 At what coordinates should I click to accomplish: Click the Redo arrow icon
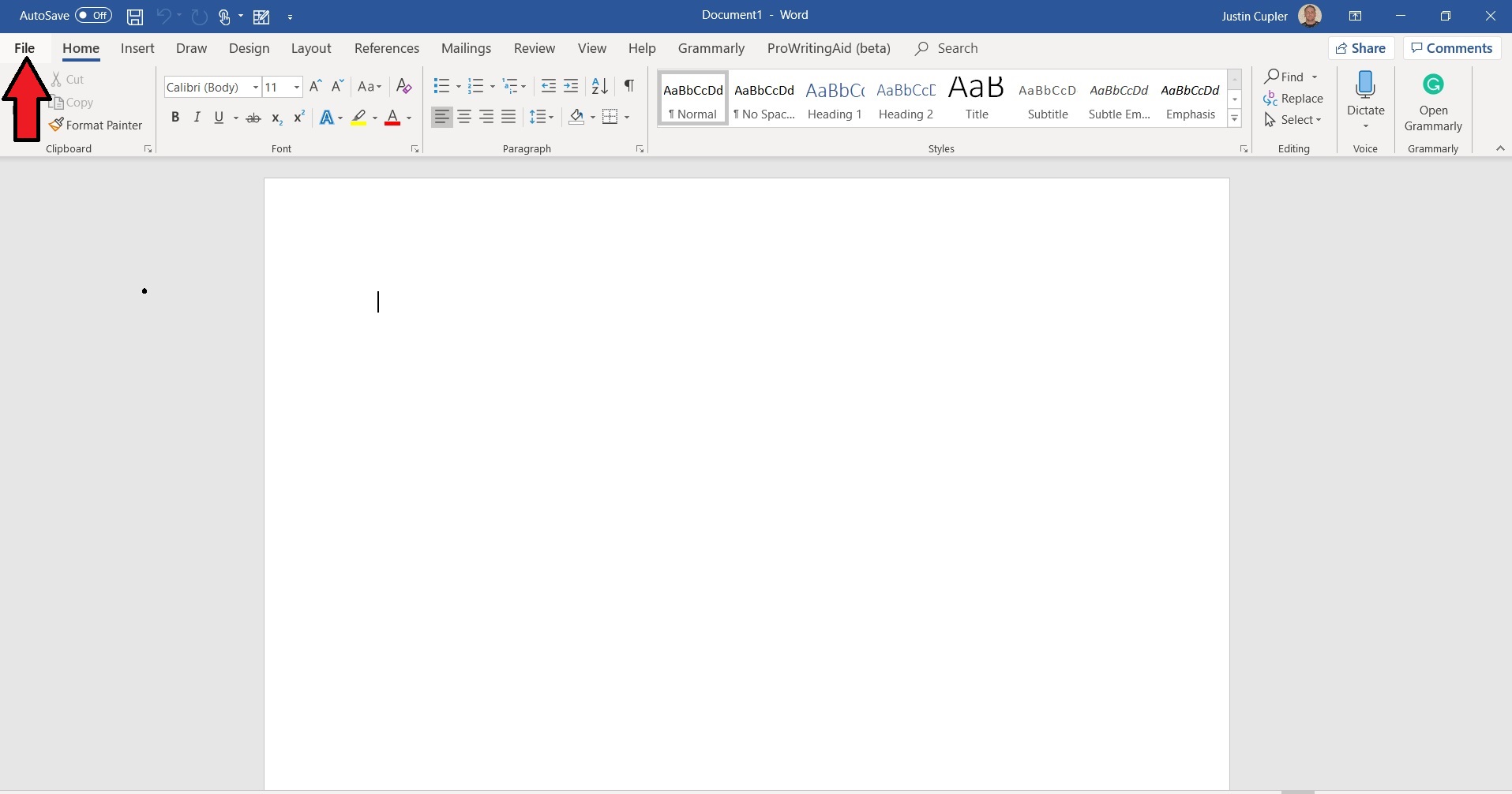point(200,16)
